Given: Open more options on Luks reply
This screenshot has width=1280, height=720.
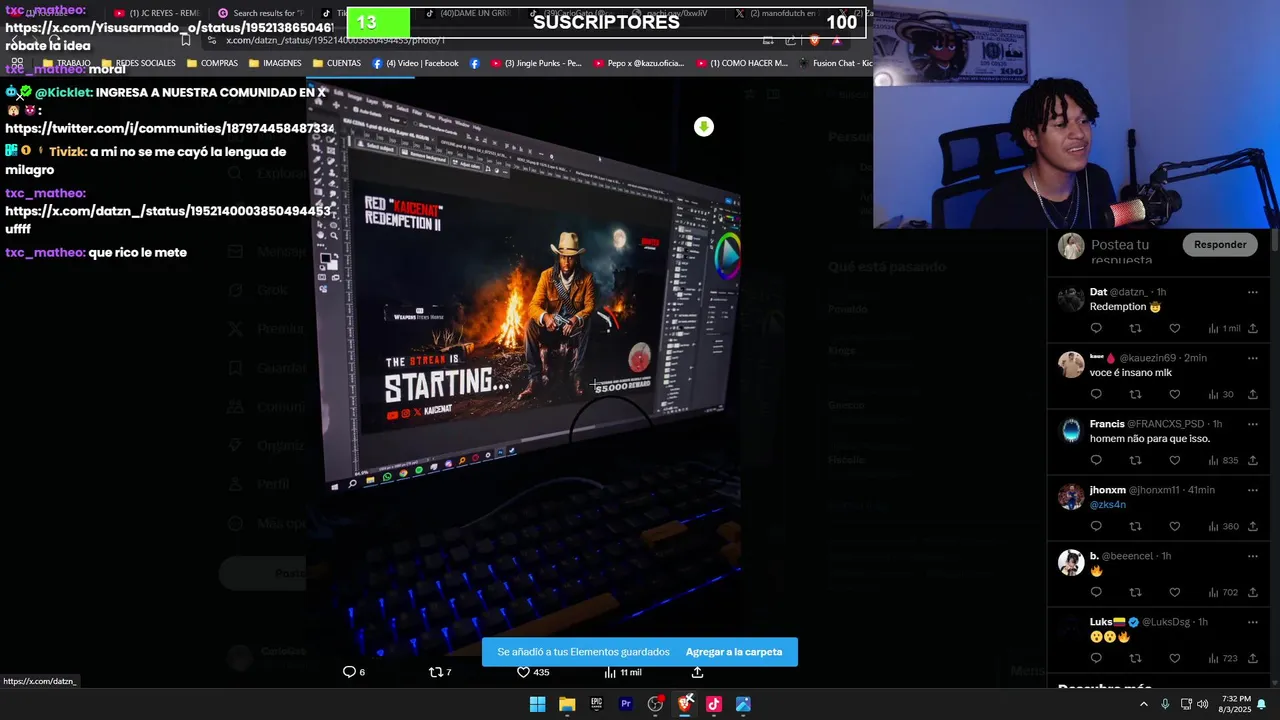Looking at the screenshot, I should click(1252, 622).
